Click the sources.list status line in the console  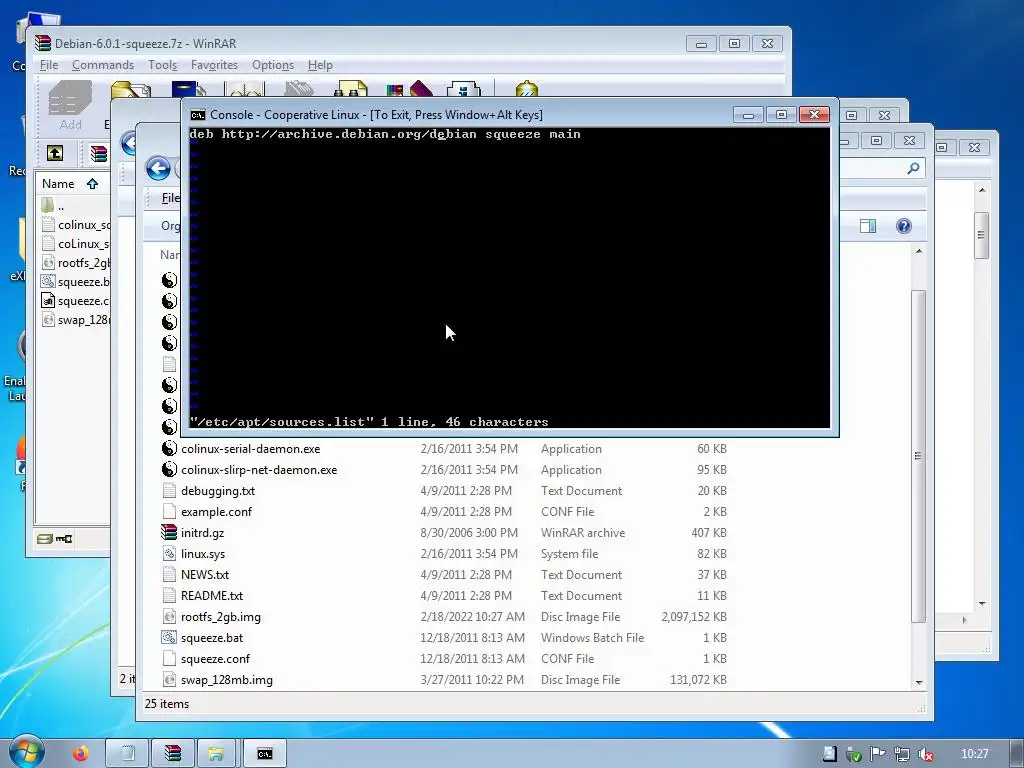coord(369,422)
